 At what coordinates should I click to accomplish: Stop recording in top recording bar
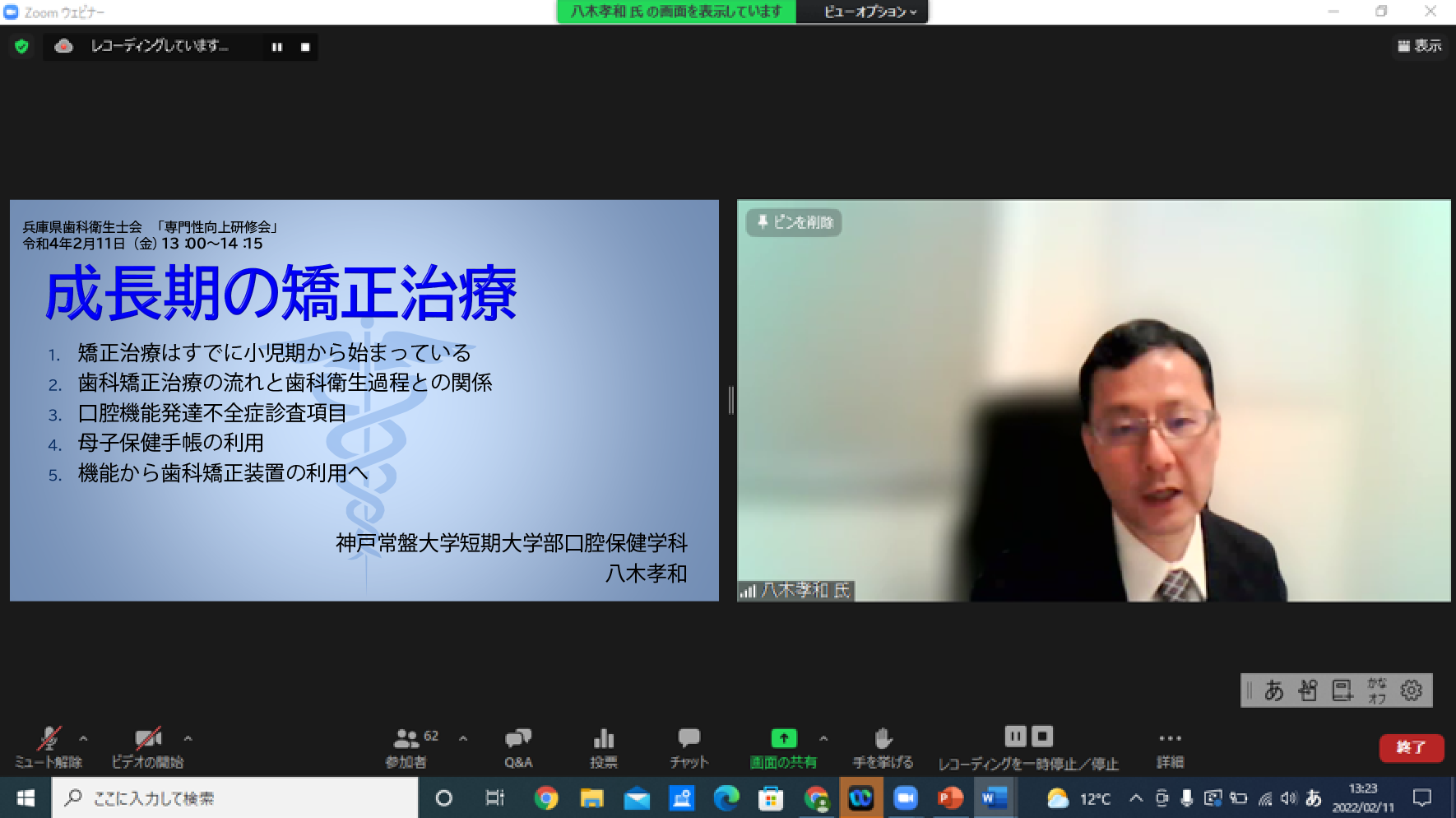point(305,47)
